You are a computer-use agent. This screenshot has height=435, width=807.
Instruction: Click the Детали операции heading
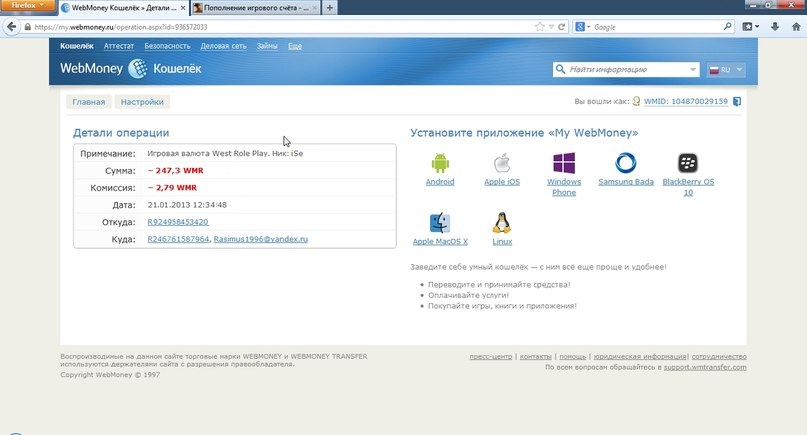coord(121,132)
